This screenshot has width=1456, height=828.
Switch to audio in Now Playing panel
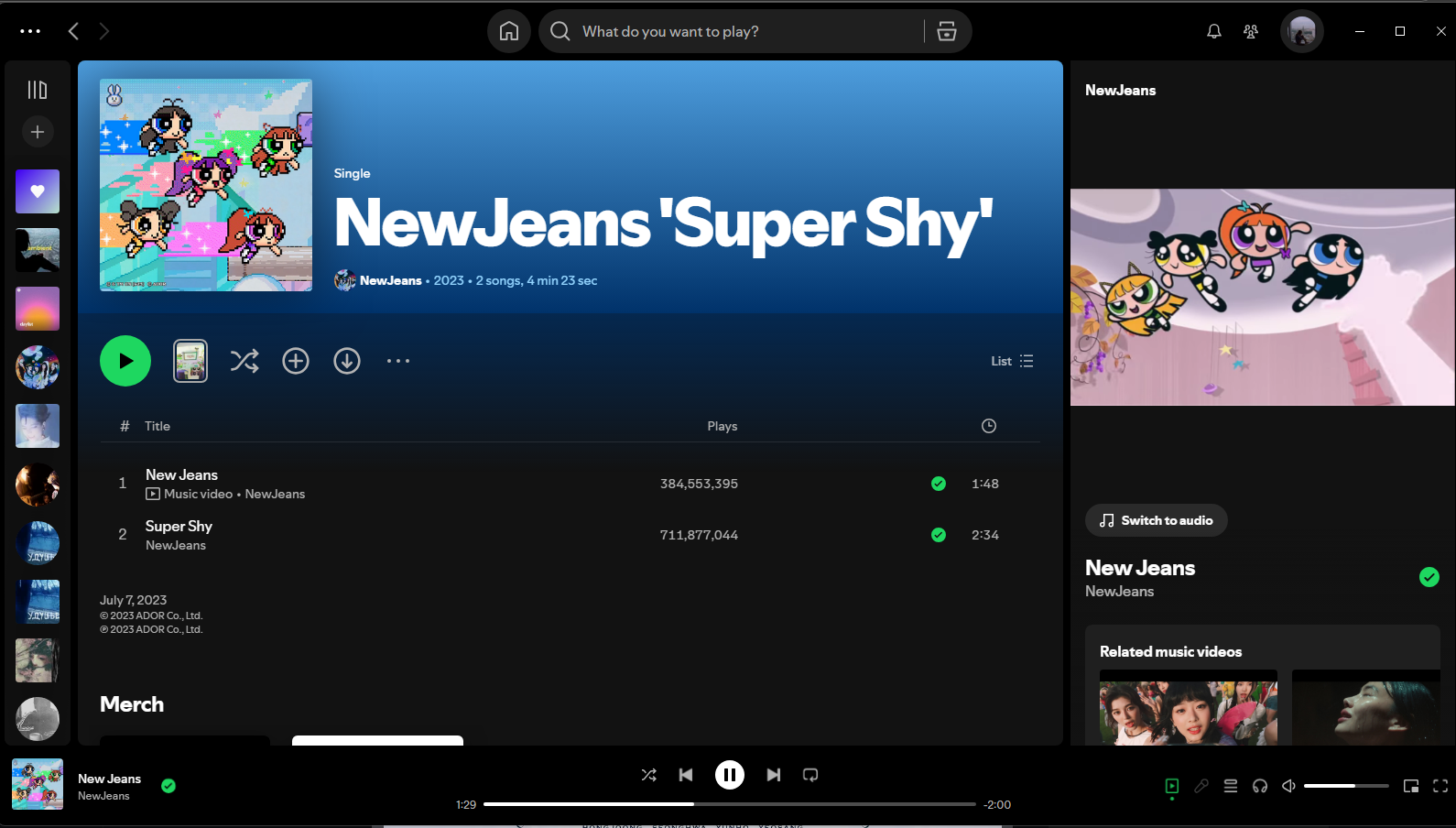(1157, 520)
